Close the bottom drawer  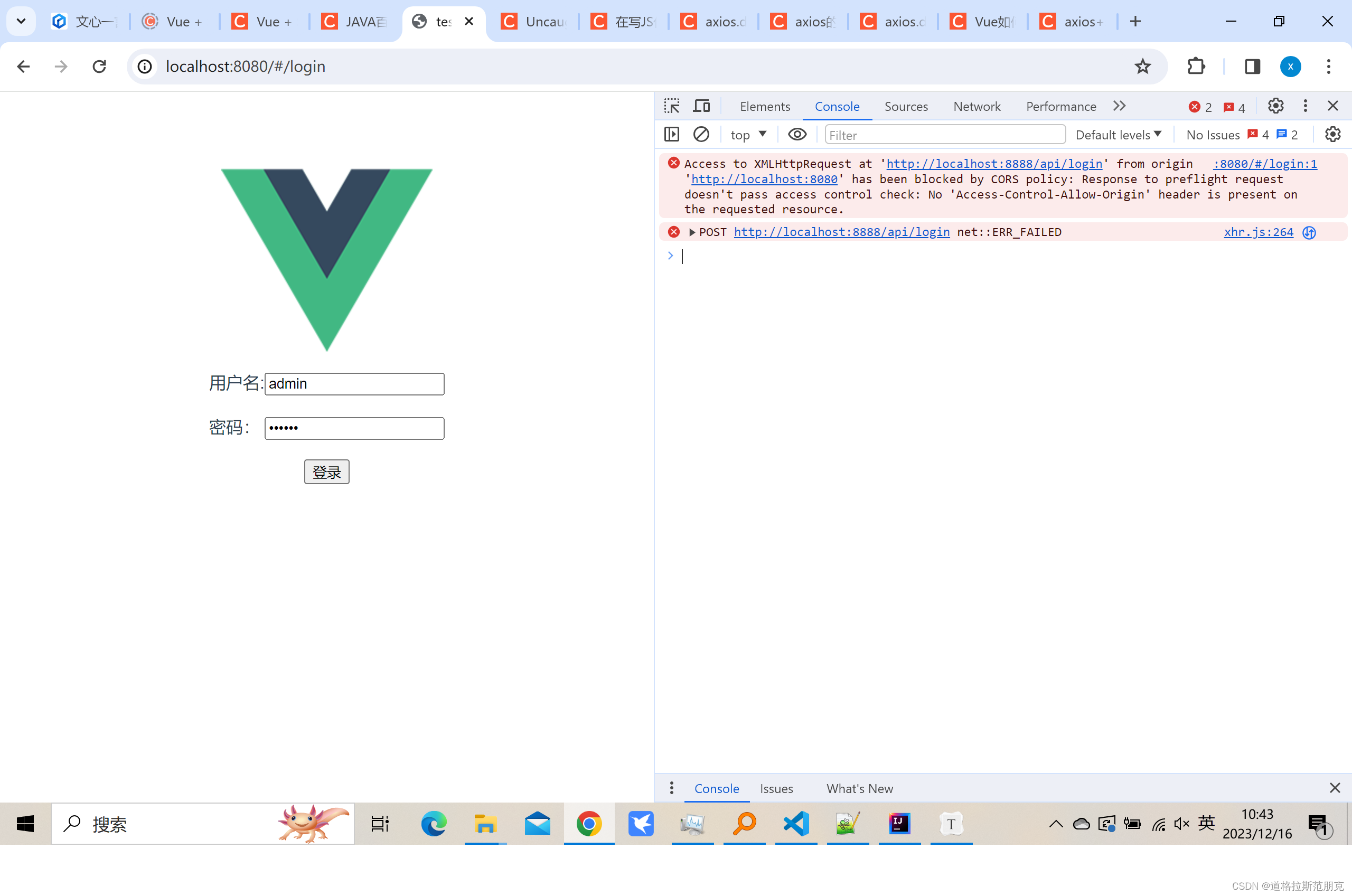tap(1334, 788)
